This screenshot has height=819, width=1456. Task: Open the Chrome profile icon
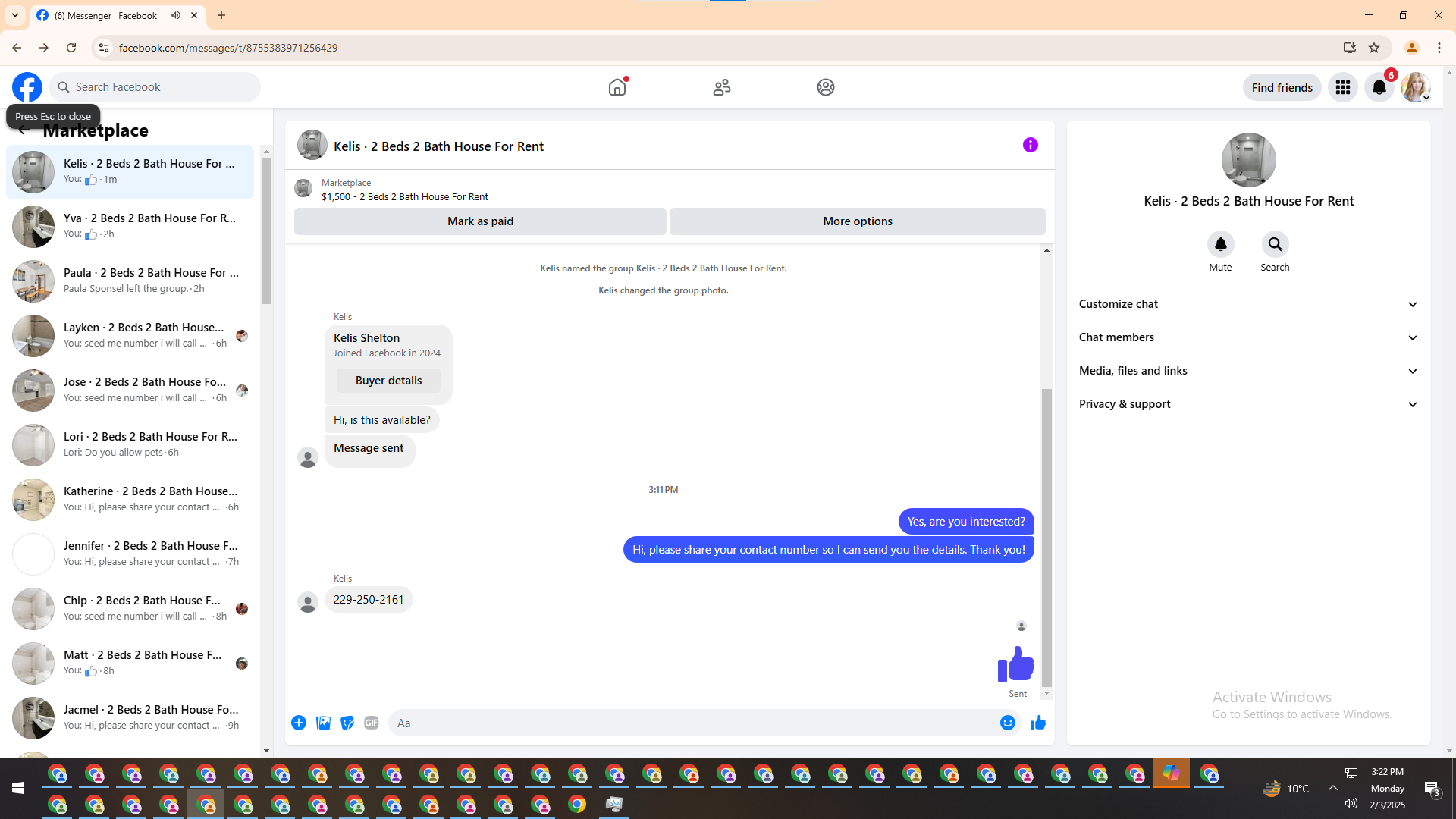tap(1412, 48)
